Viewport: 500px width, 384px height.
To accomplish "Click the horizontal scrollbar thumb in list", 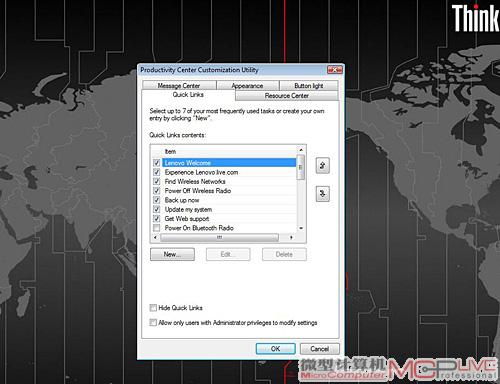I will (x=219, y=237).
